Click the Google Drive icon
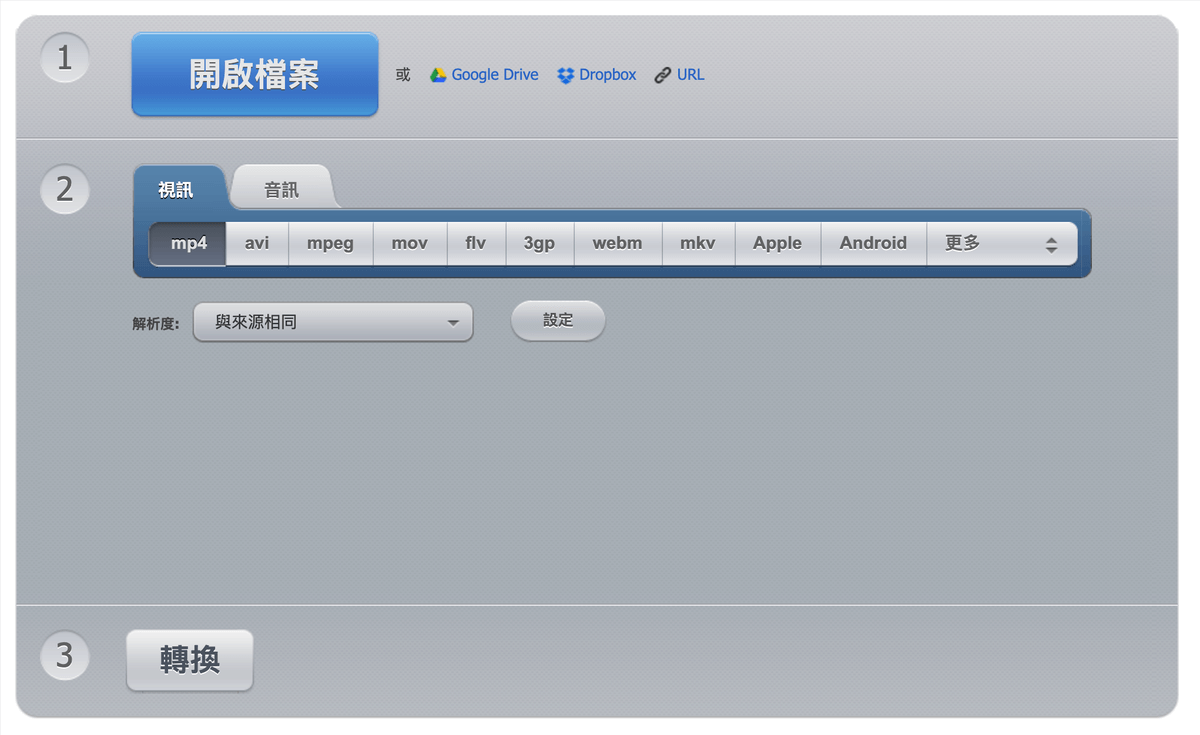The width and height of the screenshot is (1200, 735). click(438, 75)
